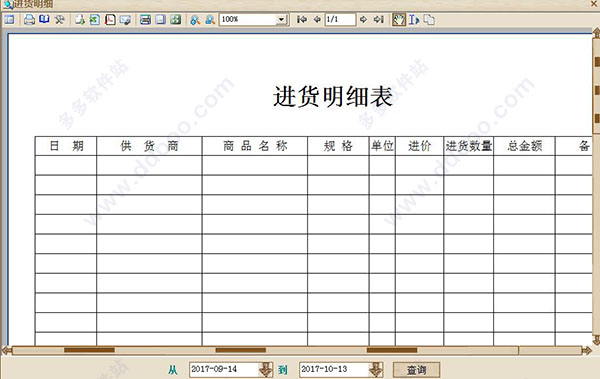Viewport: 600px width, 379px height.
Task: Click the start date field 2017-09-14
Action: coord(224,369)
